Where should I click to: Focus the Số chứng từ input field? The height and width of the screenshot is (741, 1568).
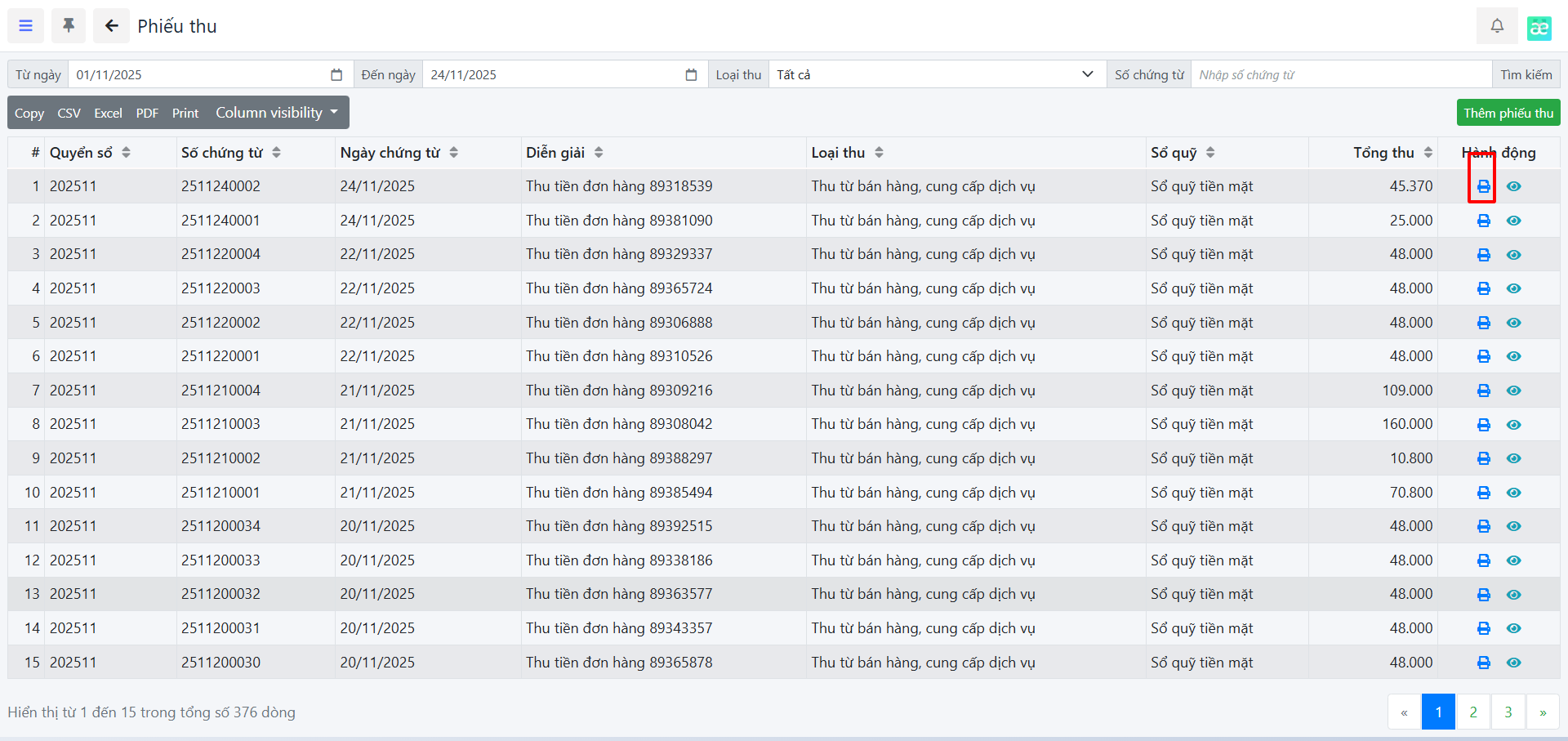point(1340,75)
